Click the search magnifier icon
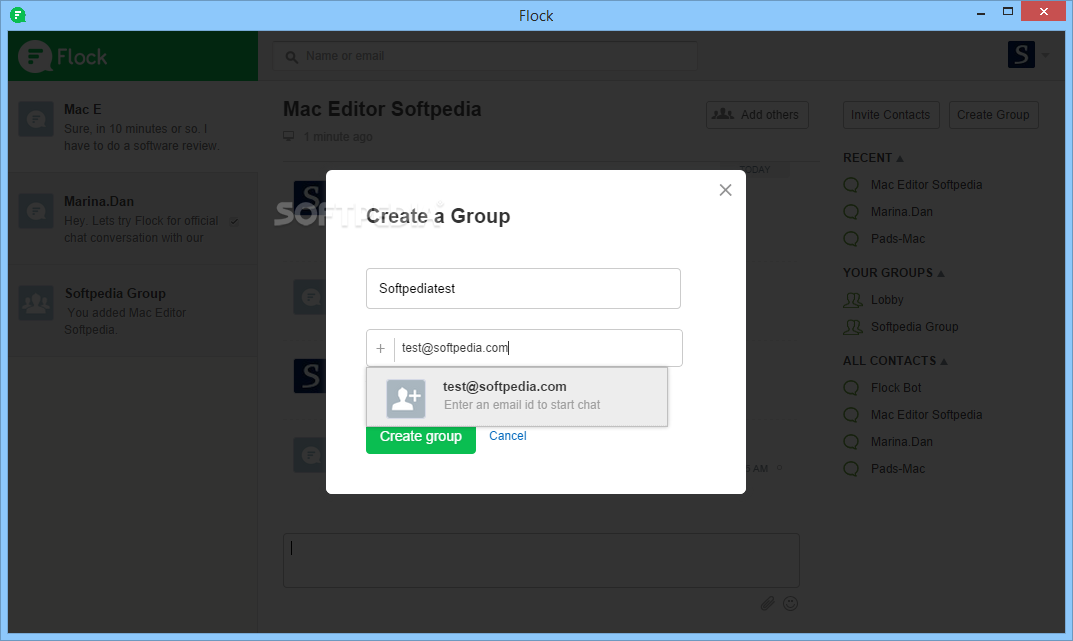The width and height of the screenshot is (1073, 641). (292, 57)
